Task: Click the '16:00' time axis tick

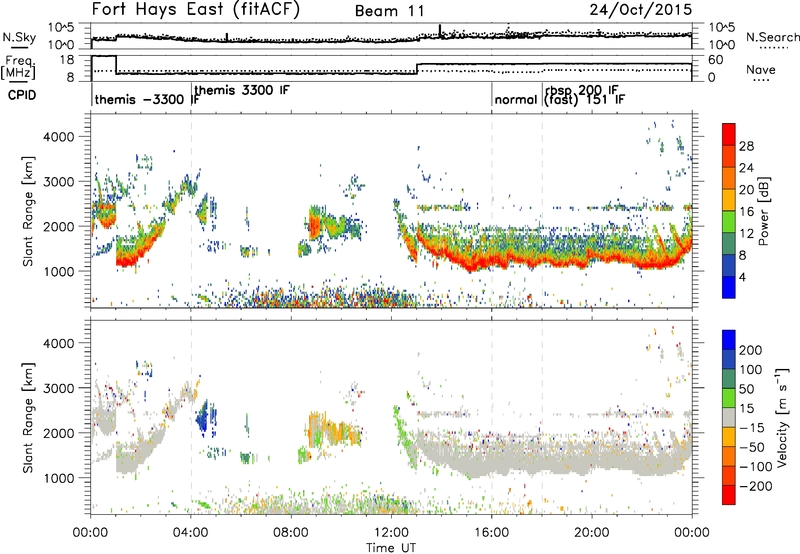Action: pyautogui.click(x=491, y=532)
